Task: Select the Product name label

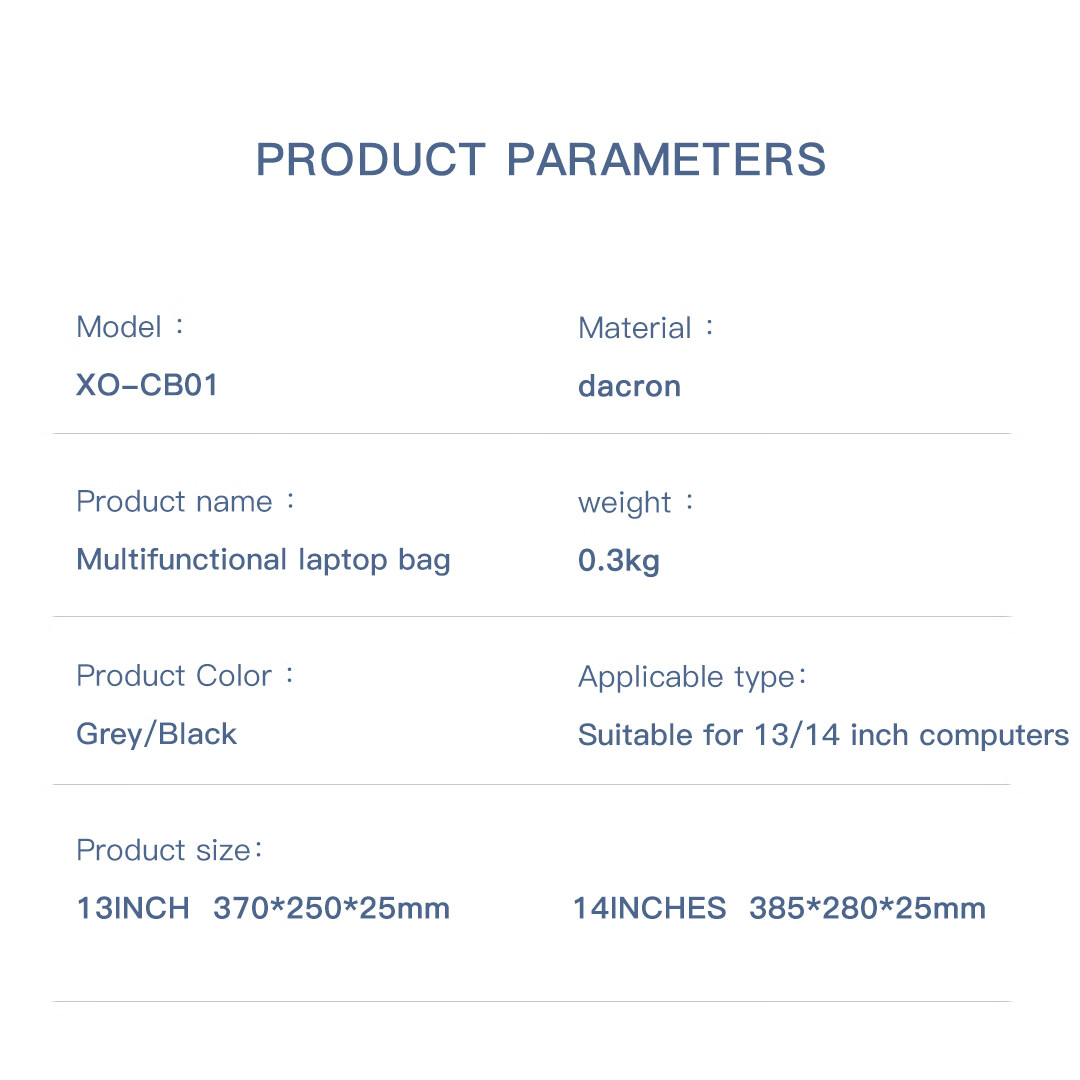Action: [x=174, y=501]
